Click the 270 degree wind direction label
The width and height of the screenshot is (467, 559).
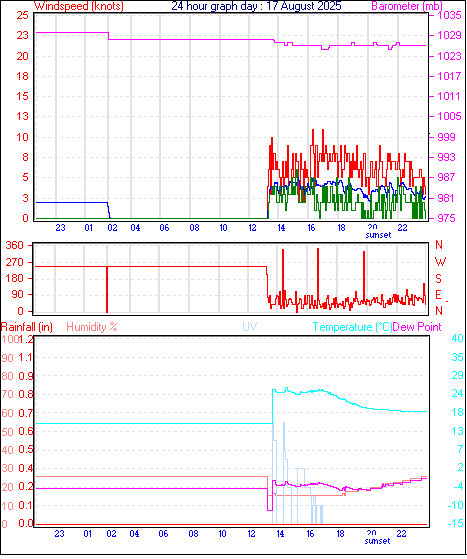pyautogui.click(x=14, y=262)
